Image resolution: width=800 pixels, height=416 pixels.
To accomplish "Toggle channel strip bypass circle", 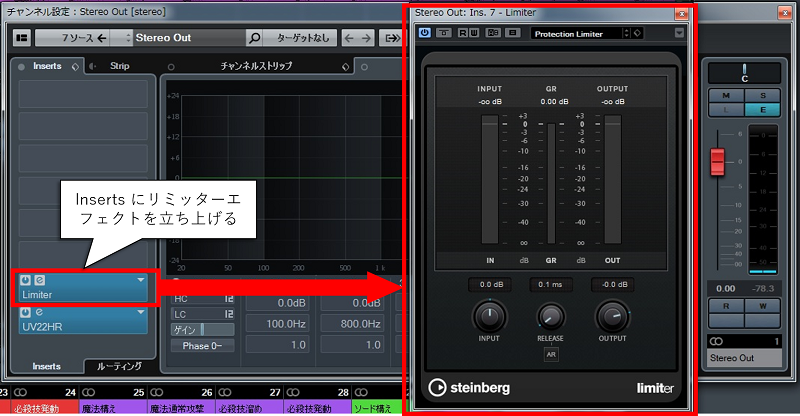I will pos(171,67).
